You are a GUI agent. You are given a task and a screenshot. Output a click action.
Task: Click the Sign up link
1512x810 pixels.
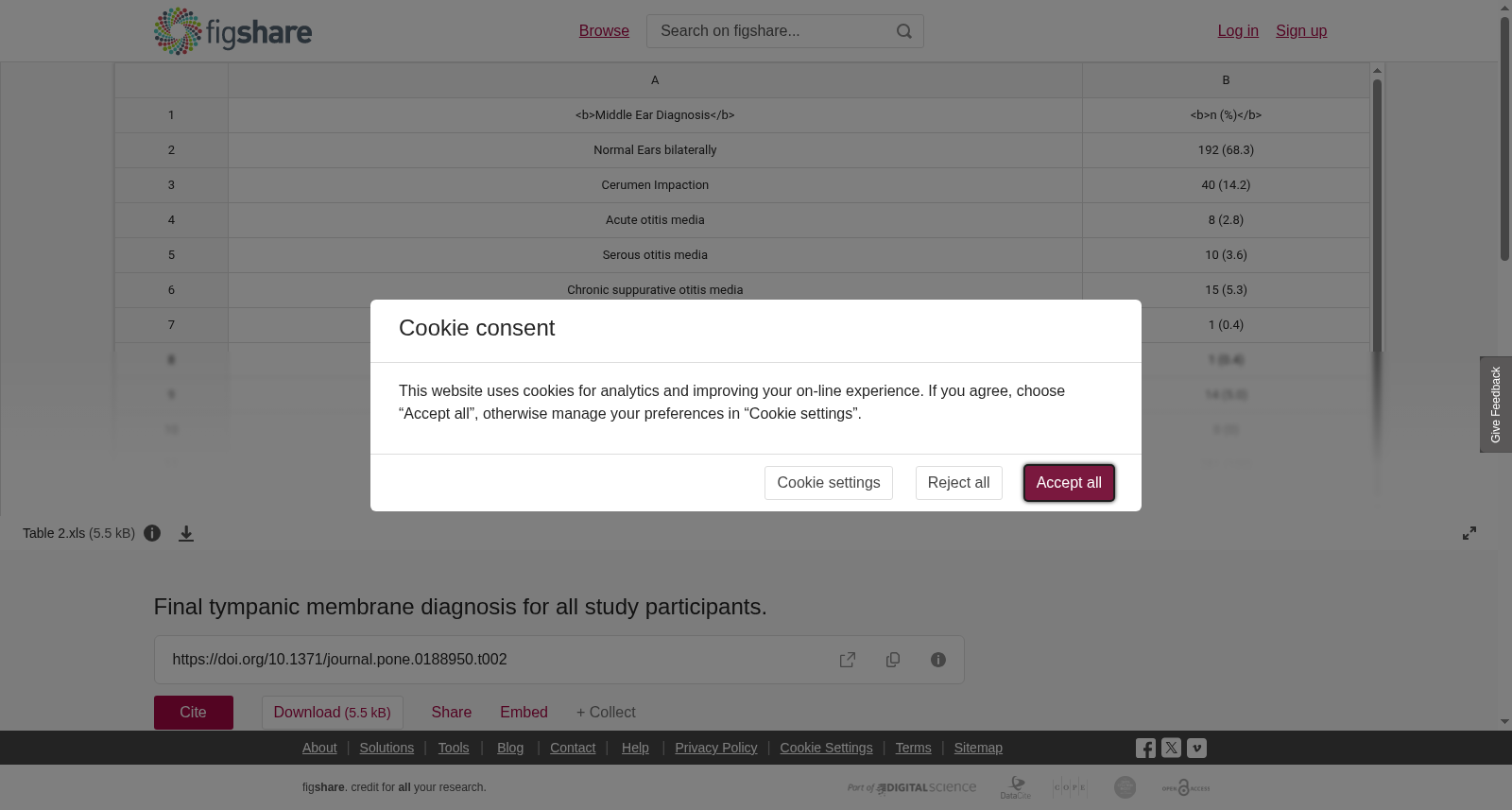tap(1301, 31)
